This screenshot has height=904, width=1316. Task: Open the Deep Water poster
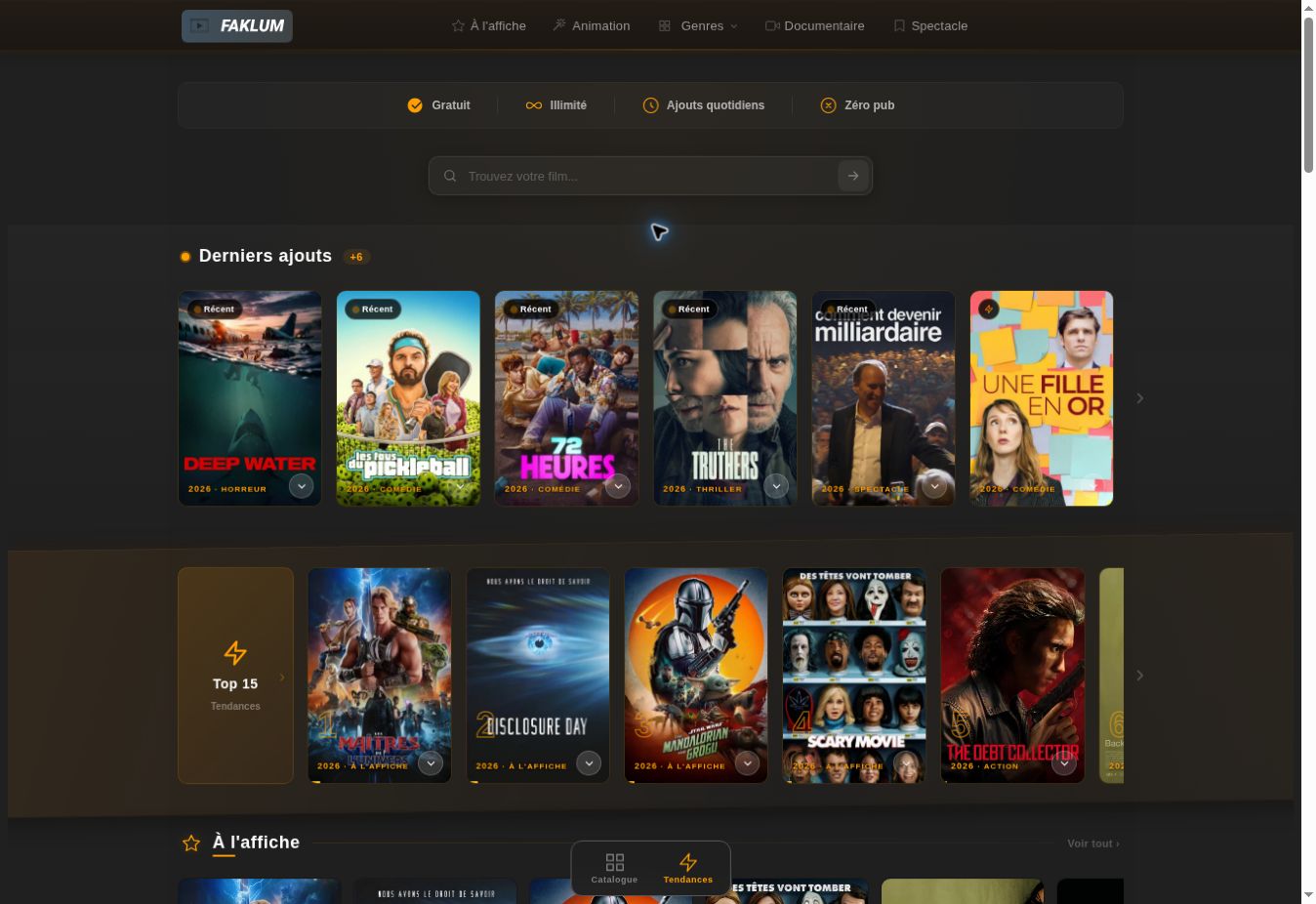[250, 398]
